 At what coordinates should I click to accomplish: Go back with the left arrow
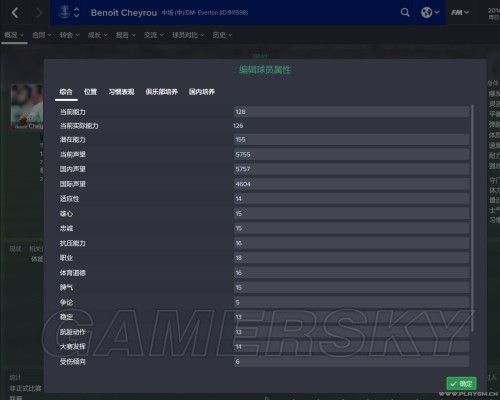pos(15,13)
